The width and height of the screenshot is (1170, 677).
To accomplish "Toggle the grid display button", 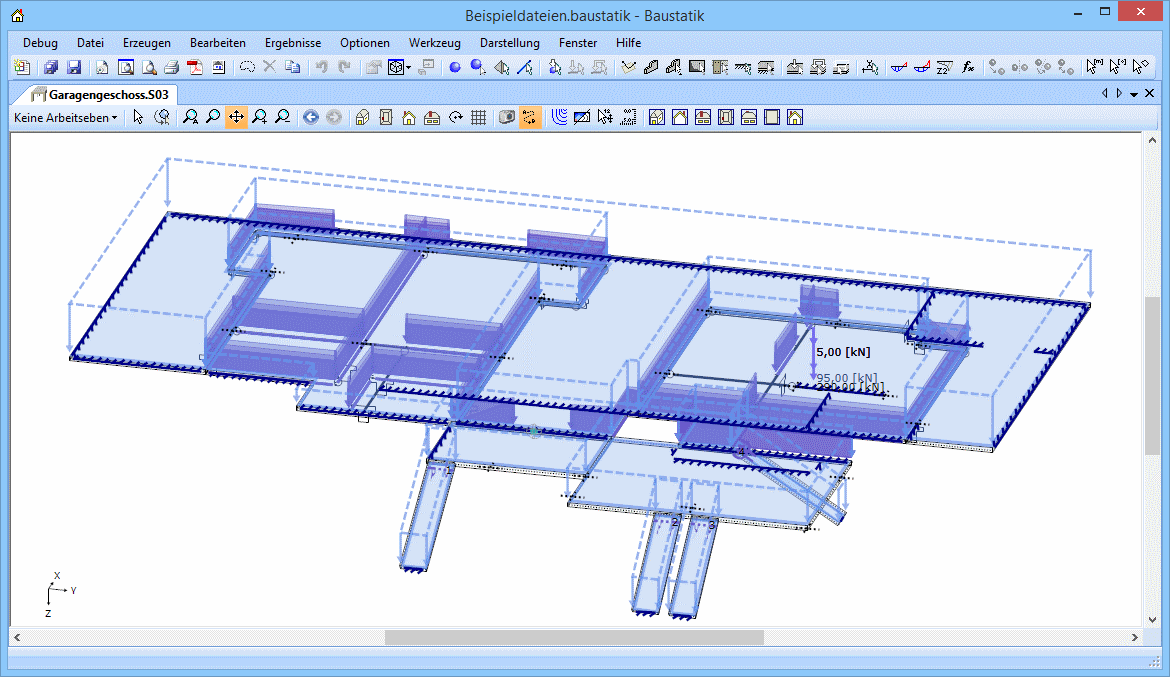I will click(479, 117).
